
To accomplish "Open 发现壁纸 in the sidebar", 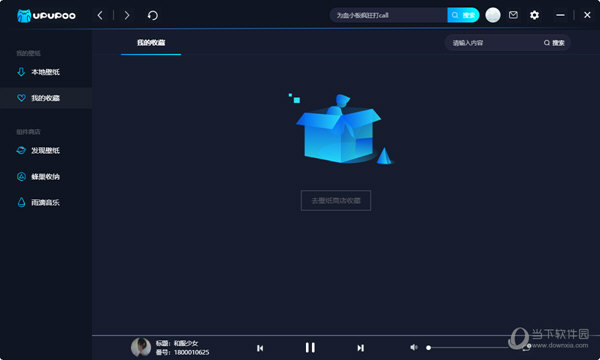I will coord(46,150).
